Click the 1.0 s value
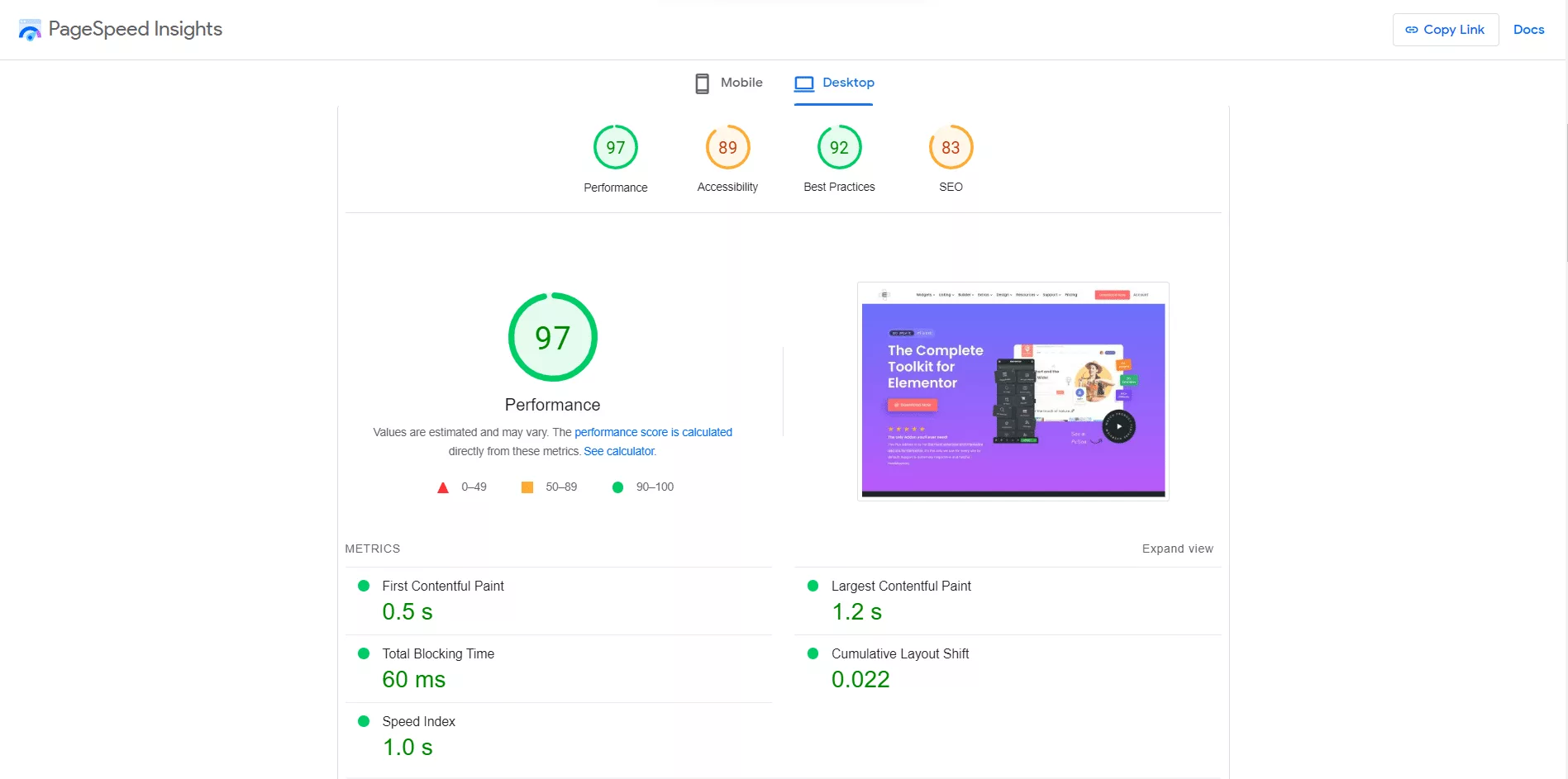Screen dimensions: 1568x779 point(407,748)
